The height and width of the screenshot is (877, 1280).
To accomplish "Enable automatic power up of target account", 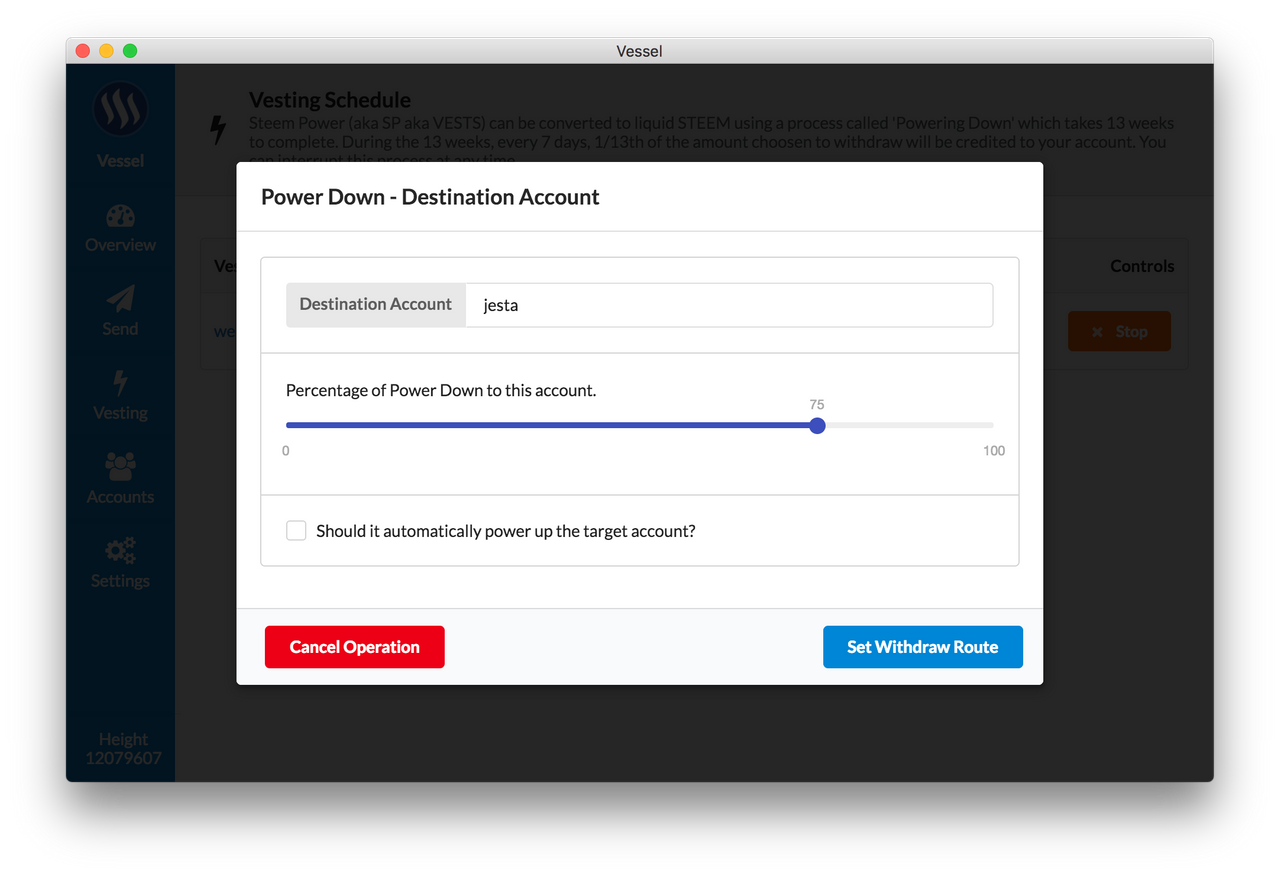I will (296, 530).
